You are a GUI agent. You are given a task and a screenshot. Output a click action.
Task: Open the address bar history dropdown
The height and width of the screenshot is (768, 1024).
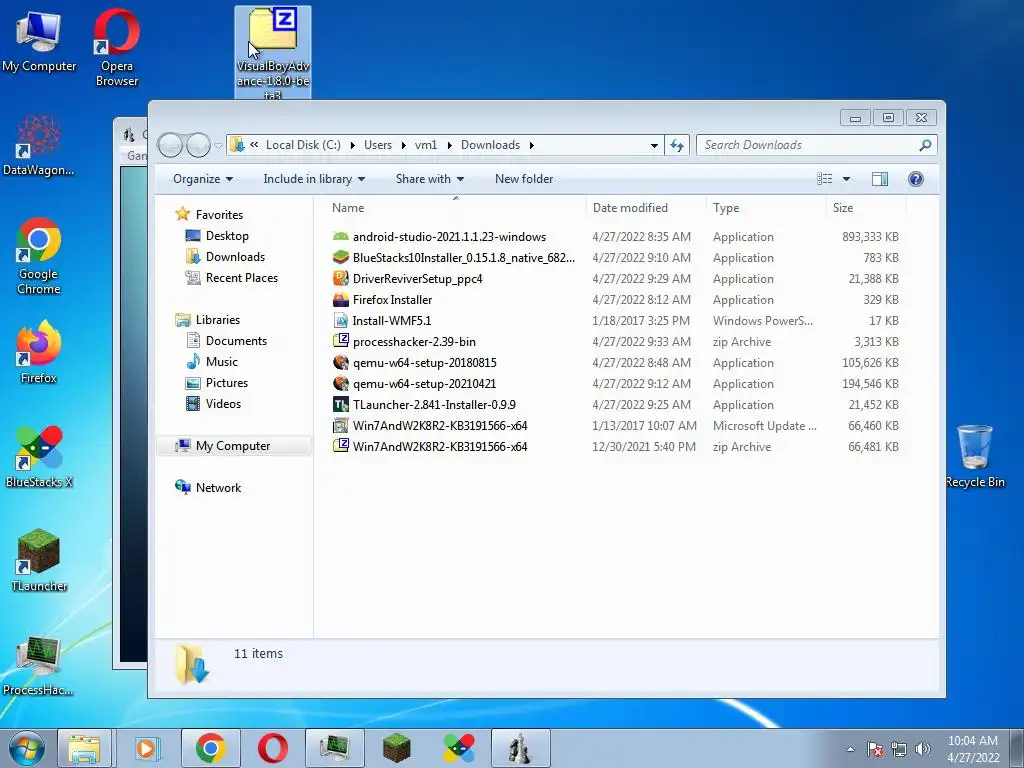click(x=654, y=145)
